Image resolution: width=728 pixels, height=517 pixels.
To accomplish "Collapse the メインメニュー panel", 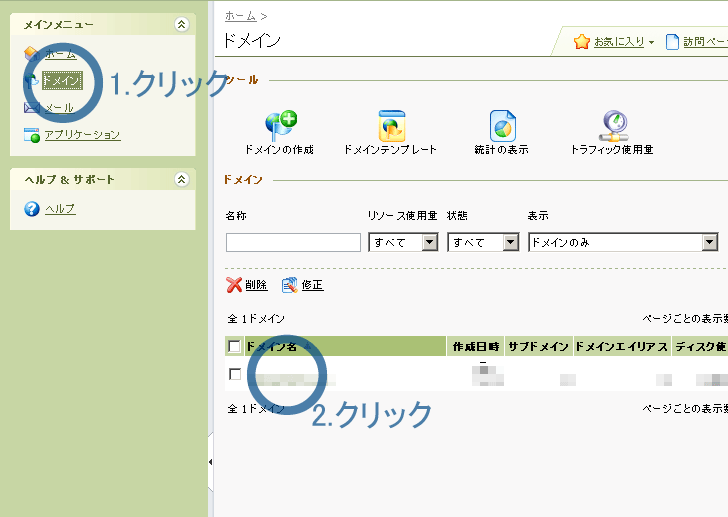I will [x=182, y=24].
